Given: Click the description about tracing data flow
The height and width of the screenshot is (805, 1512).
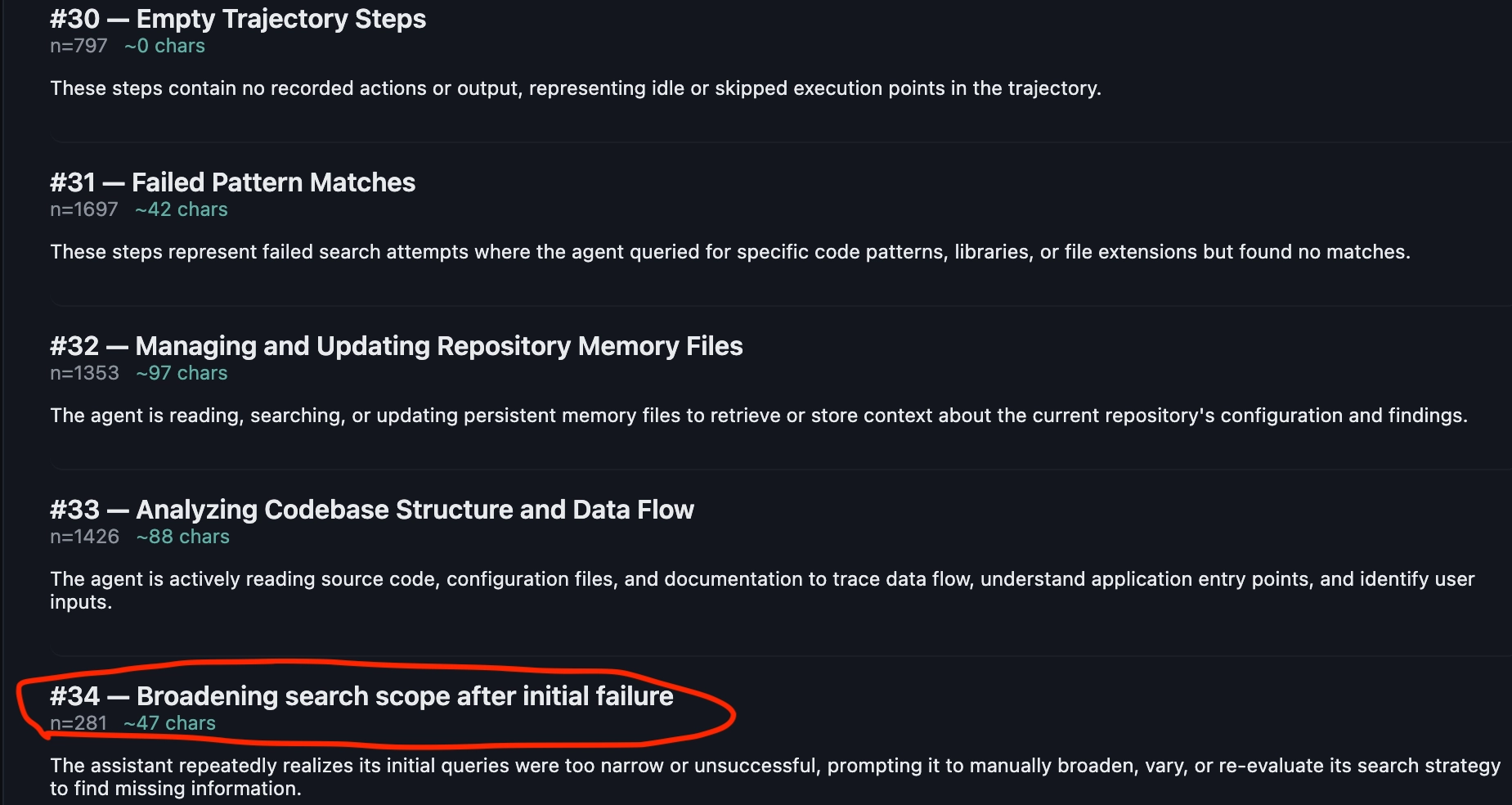Looking at the screenshot, I should (x=762, y=591).
